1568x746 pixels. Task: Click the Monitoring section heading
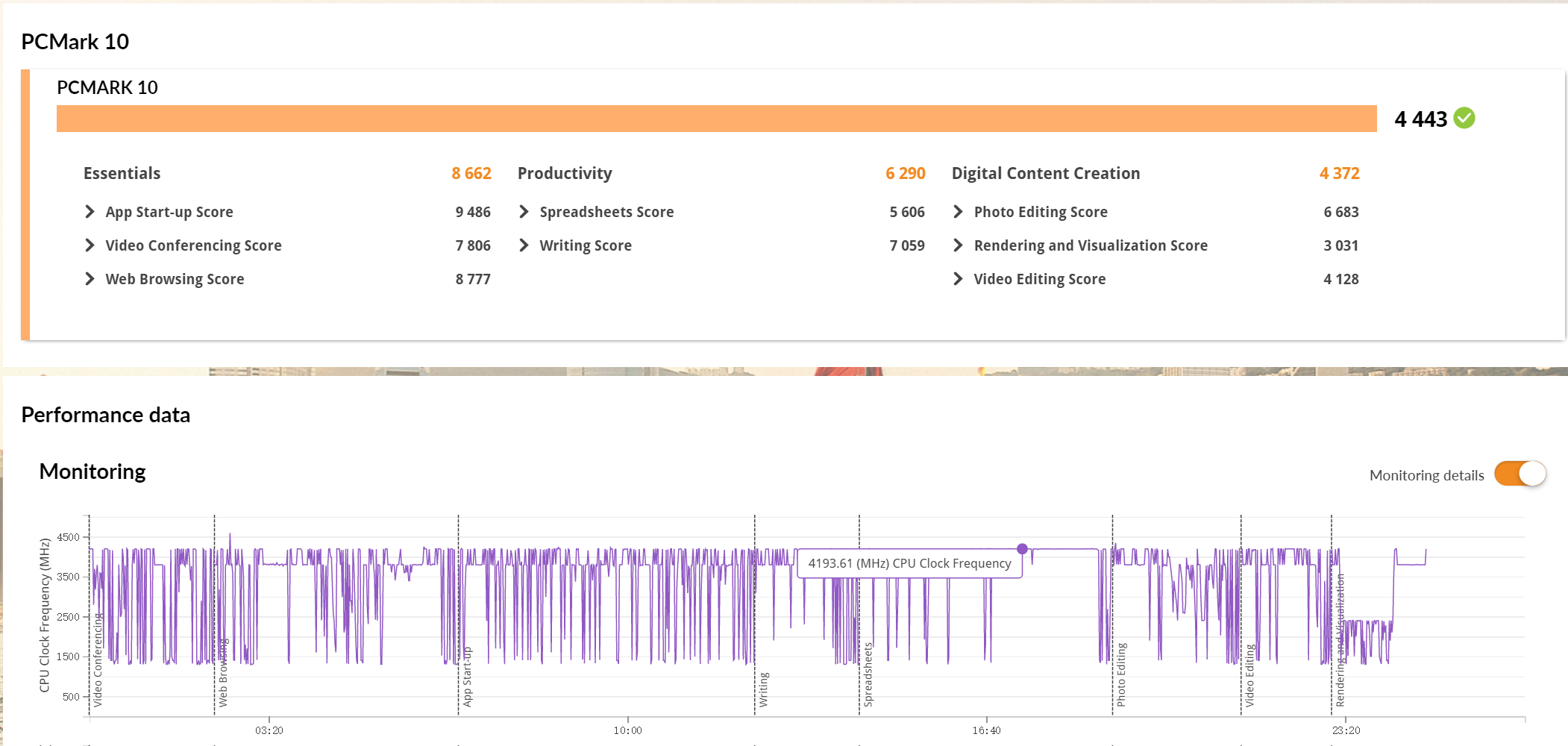pos(92,471)
